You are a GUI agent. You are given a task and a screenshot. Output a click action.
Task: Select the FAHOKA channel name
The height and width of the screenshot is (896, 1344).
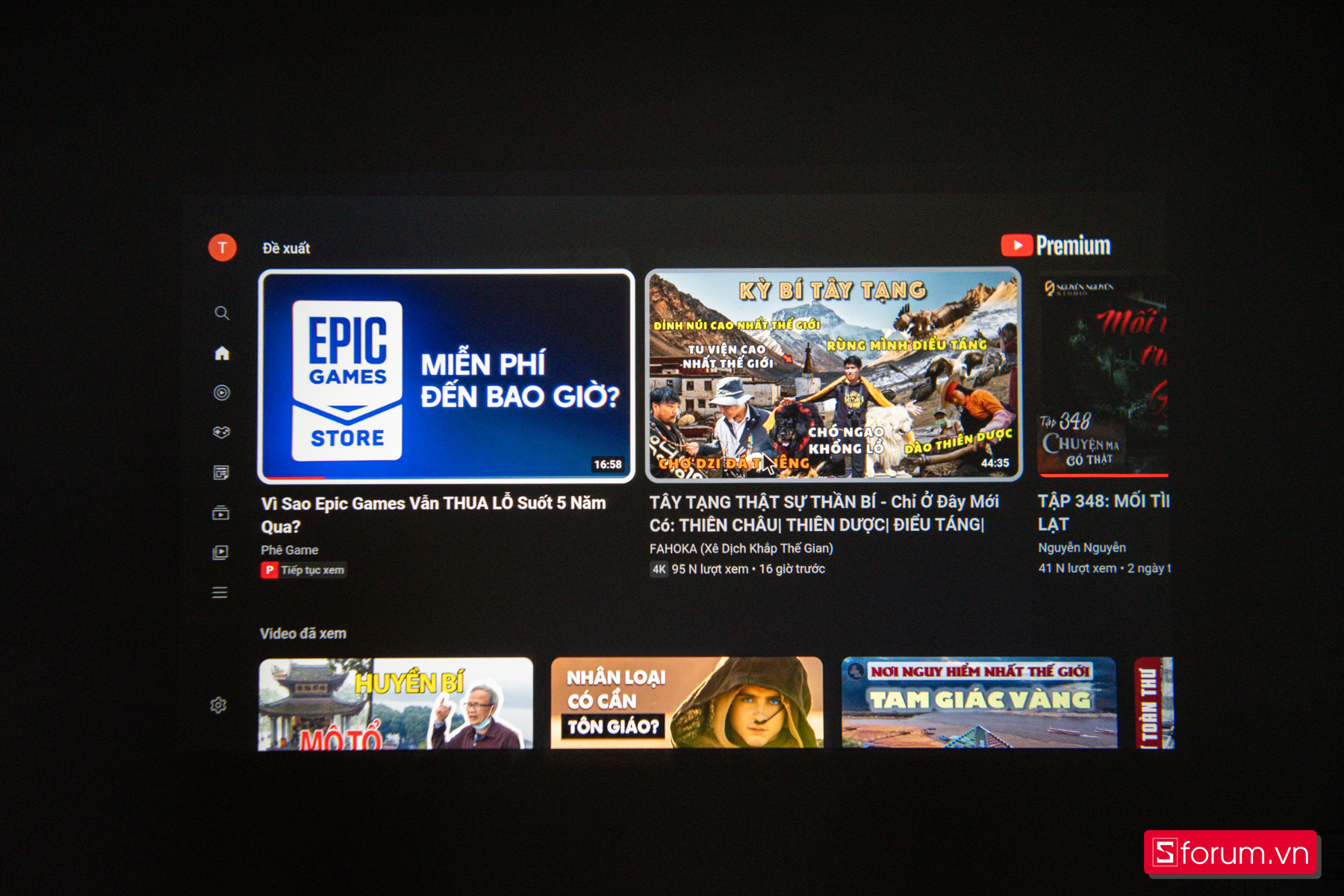pos(741,549)
